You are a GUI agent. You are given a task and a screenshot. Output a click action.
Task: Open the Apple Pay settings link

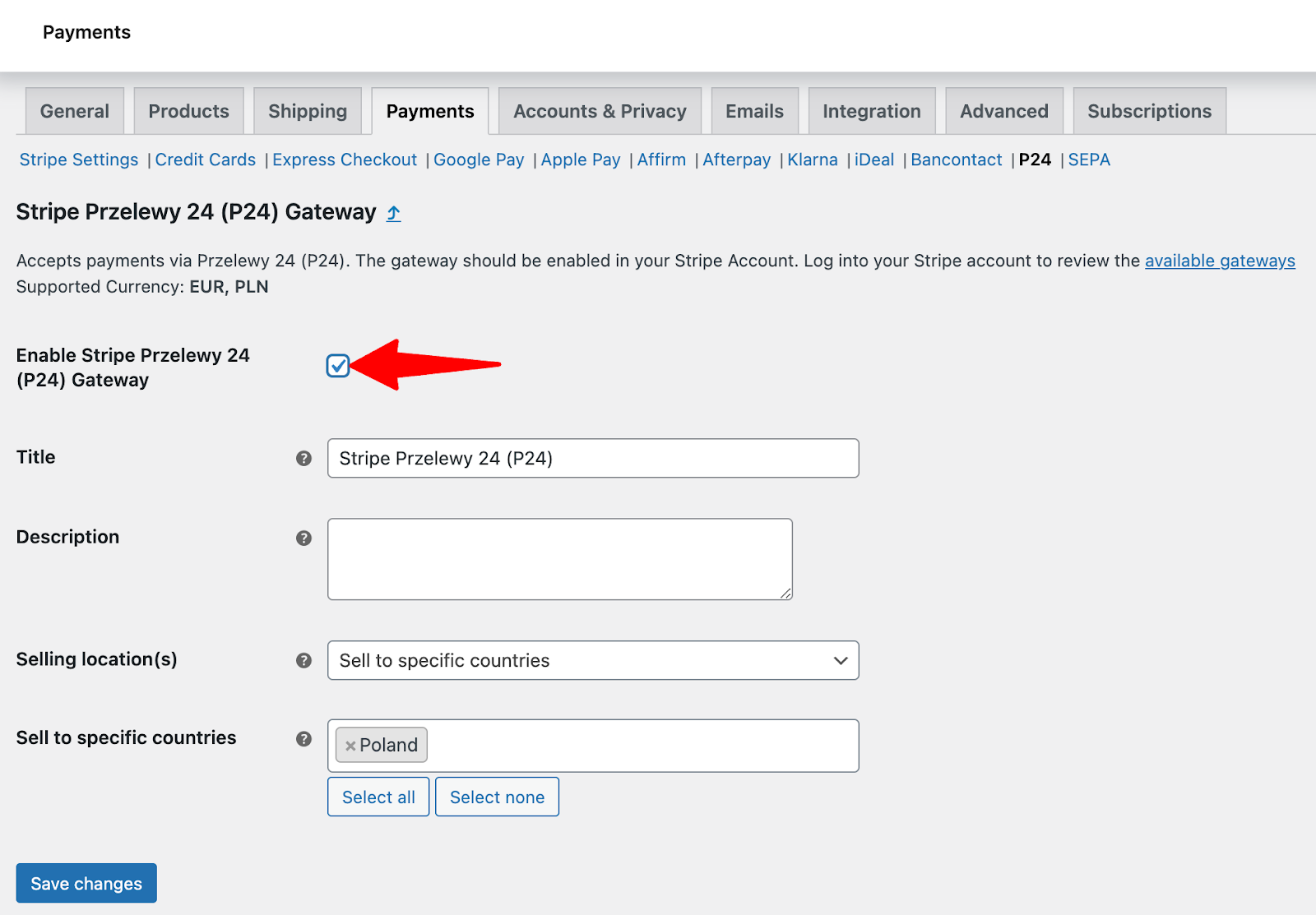coord(581,159)
